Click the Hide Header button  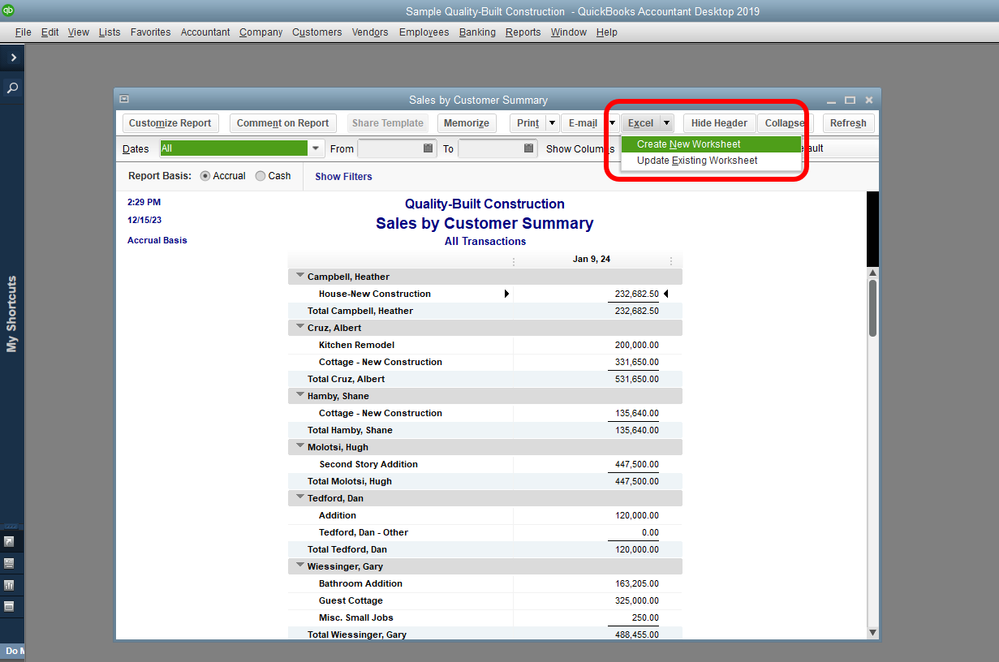tap(719, 123)
